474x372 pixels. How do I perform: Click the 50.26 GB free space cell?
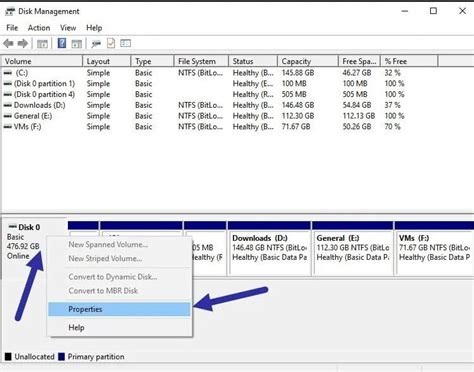pos(357,127)
